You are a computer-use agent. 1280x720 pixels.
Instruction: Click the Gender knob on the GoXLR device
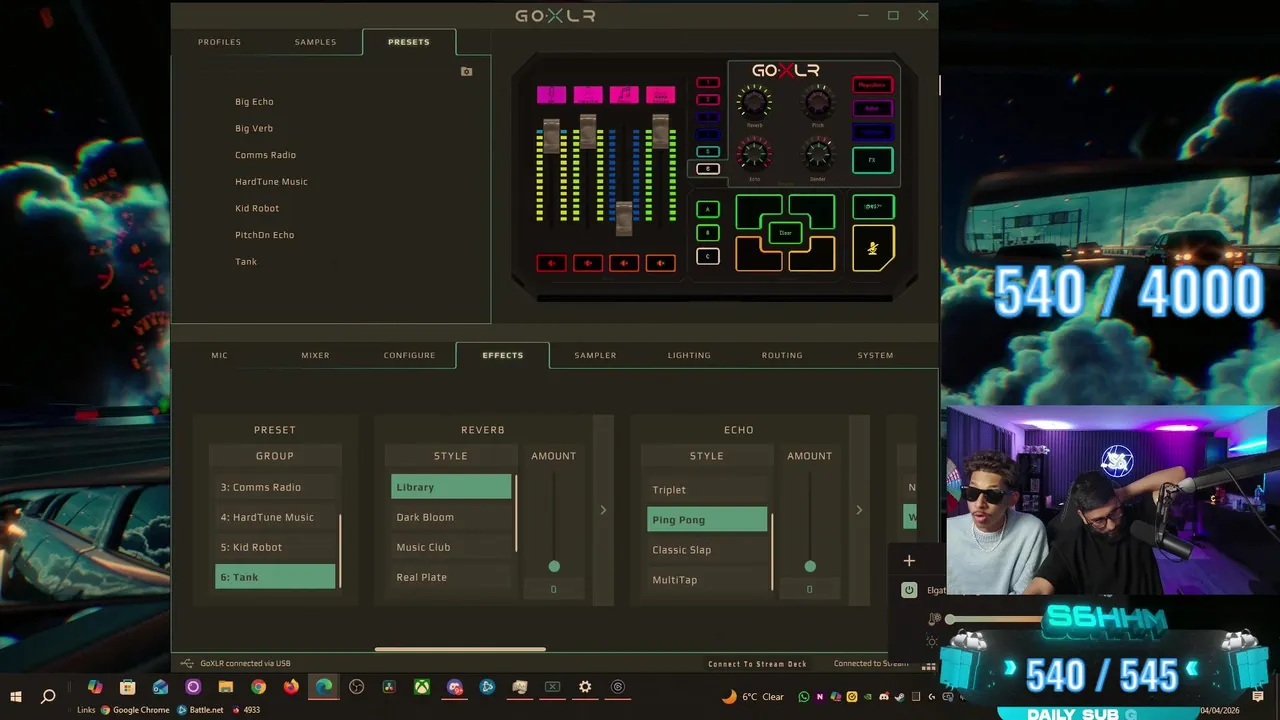[818, 154]
